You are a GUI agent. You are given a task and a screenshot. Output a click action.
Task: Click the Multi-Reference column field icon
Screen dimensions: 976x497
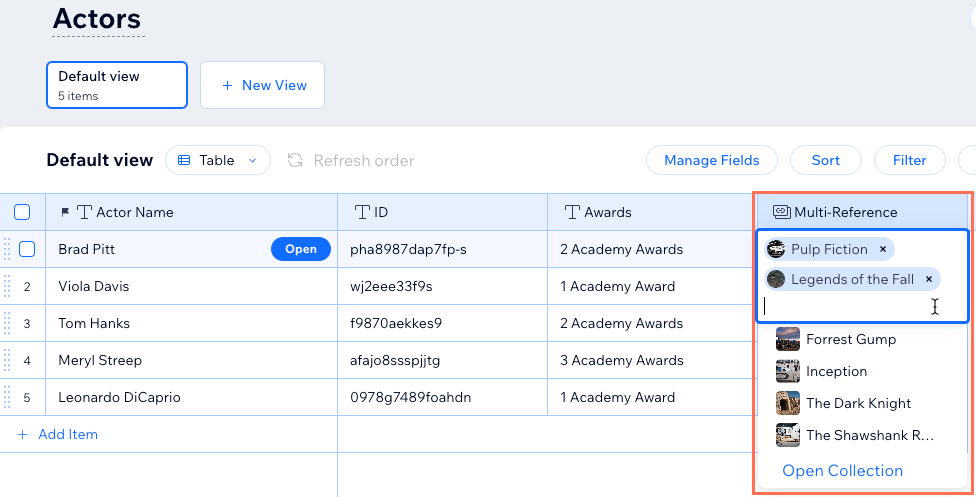pos(781,212)
